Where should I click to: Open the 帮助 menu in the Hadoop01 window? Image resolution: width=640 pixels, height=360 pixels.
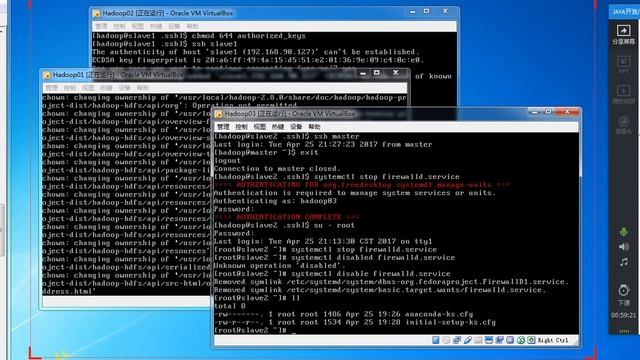(x=143, y=88)
